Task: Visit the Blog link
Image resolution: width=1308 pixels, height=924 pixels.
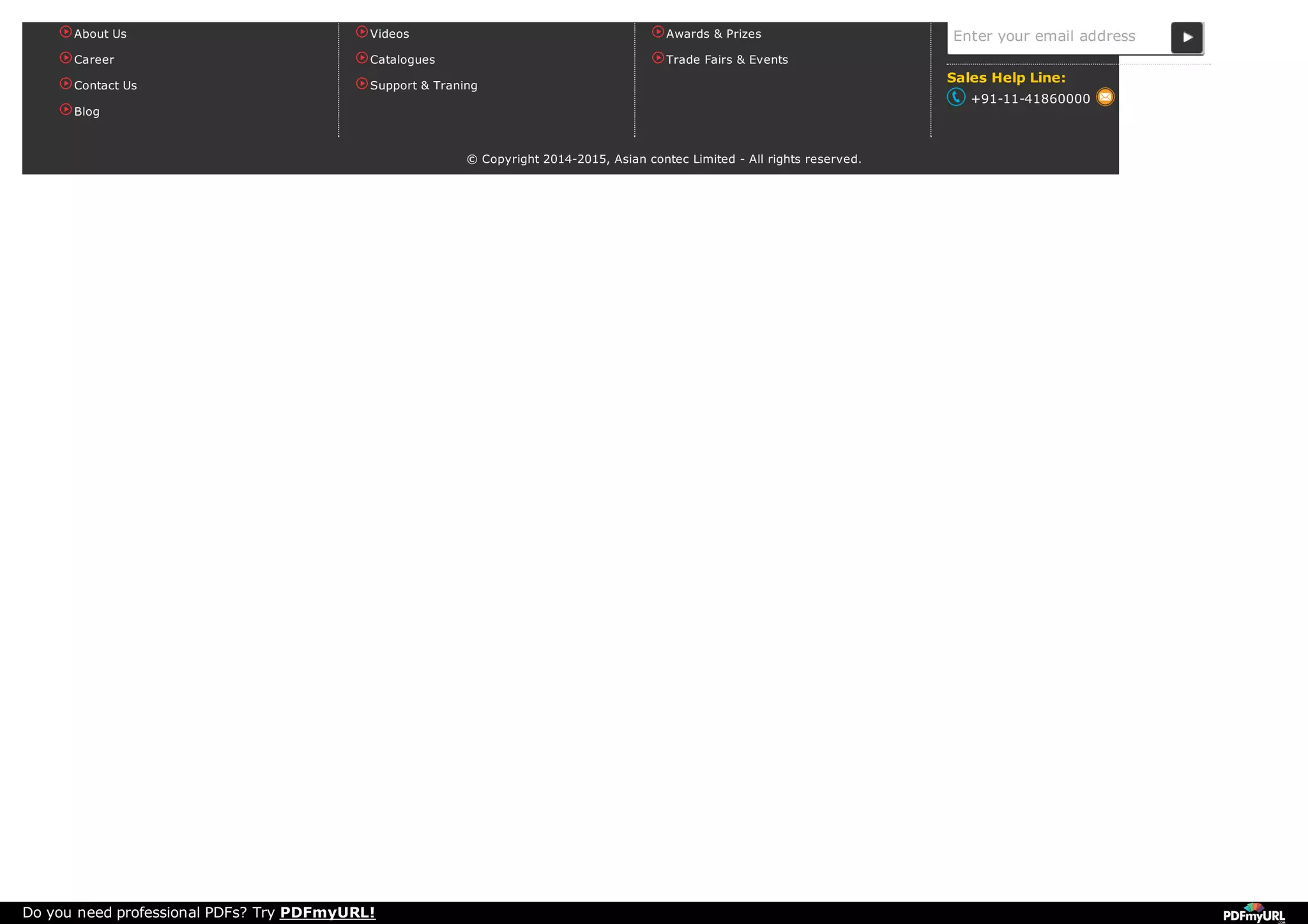Action: [87, 112]
